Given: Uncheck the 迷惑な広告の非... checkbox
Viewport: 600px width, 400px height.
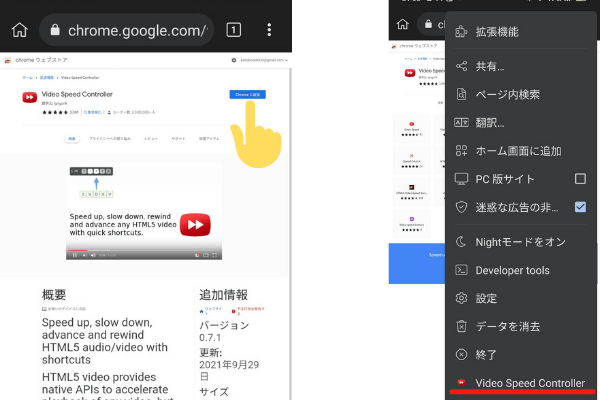Looking at the screenshot, I should (x=580, y=207).
